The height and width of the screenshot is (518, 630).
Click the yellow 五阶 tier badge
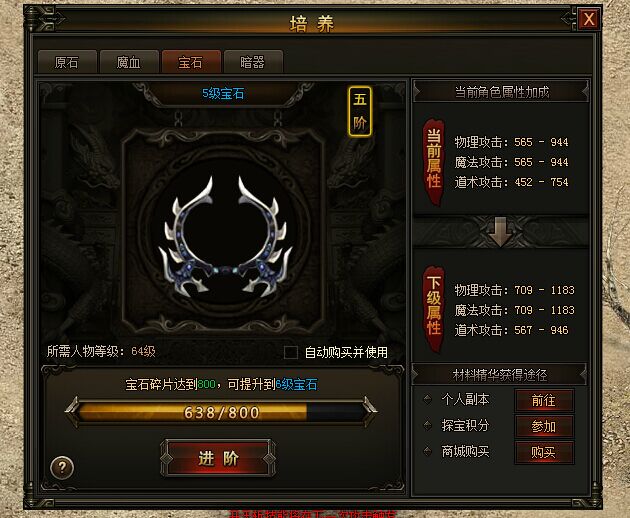(x=360, y=111)
